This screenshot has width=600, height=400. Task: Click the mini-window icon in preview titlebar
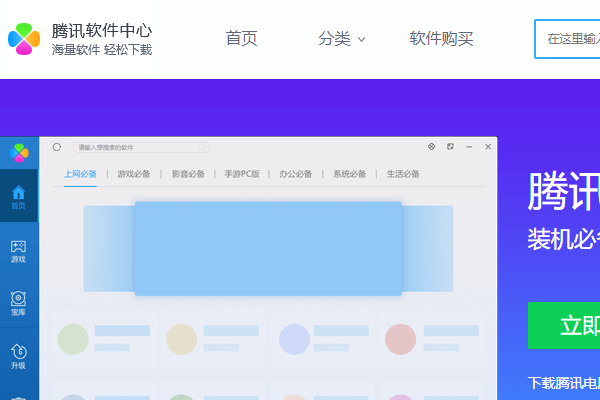[x=450, y=147]
